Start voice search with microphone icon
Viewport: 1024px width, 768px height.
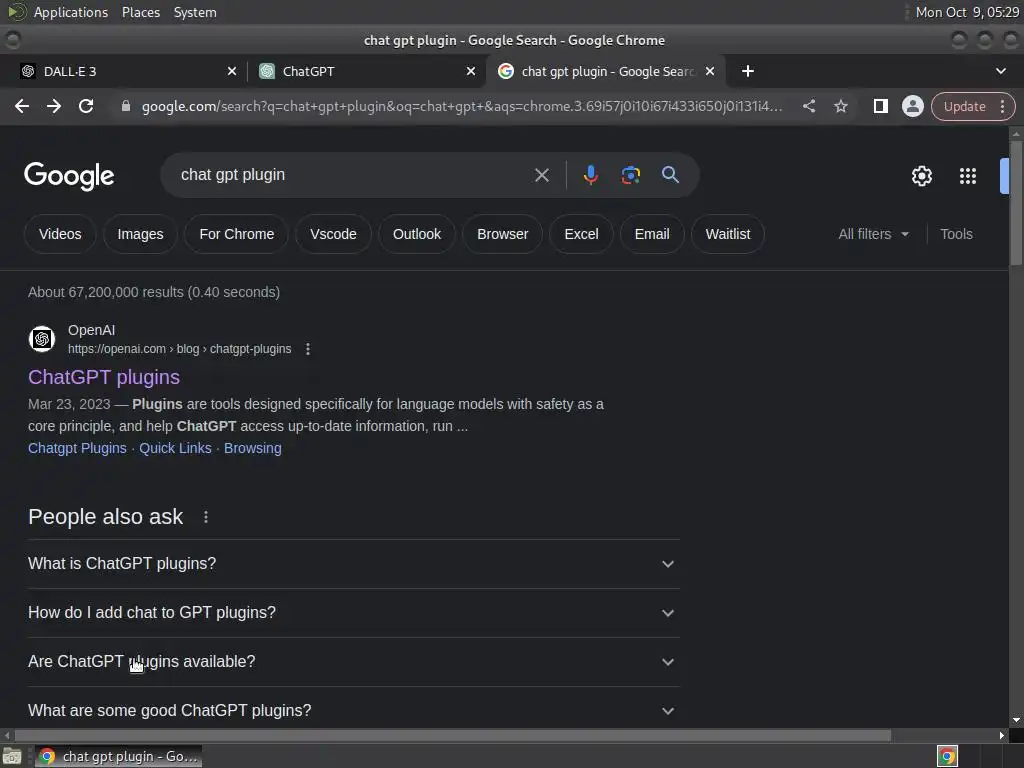click(590, 175)
